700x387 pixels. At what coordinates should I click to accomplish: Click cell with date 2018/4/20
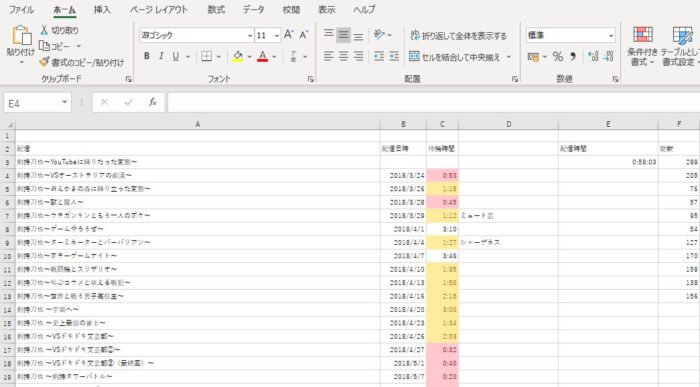(x=404, y=310)
